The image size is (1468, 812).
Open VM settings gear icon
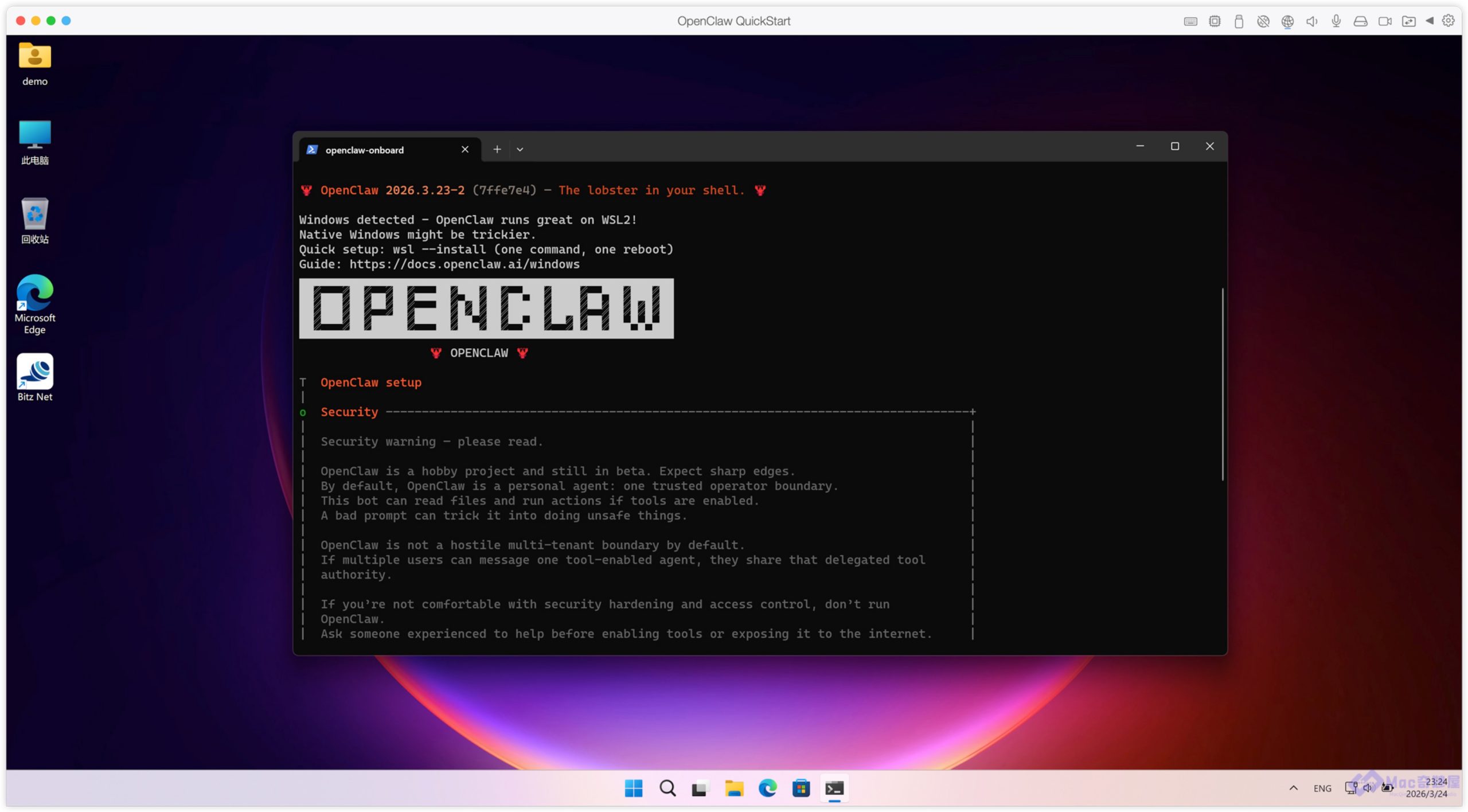[x=1448, y=21]
